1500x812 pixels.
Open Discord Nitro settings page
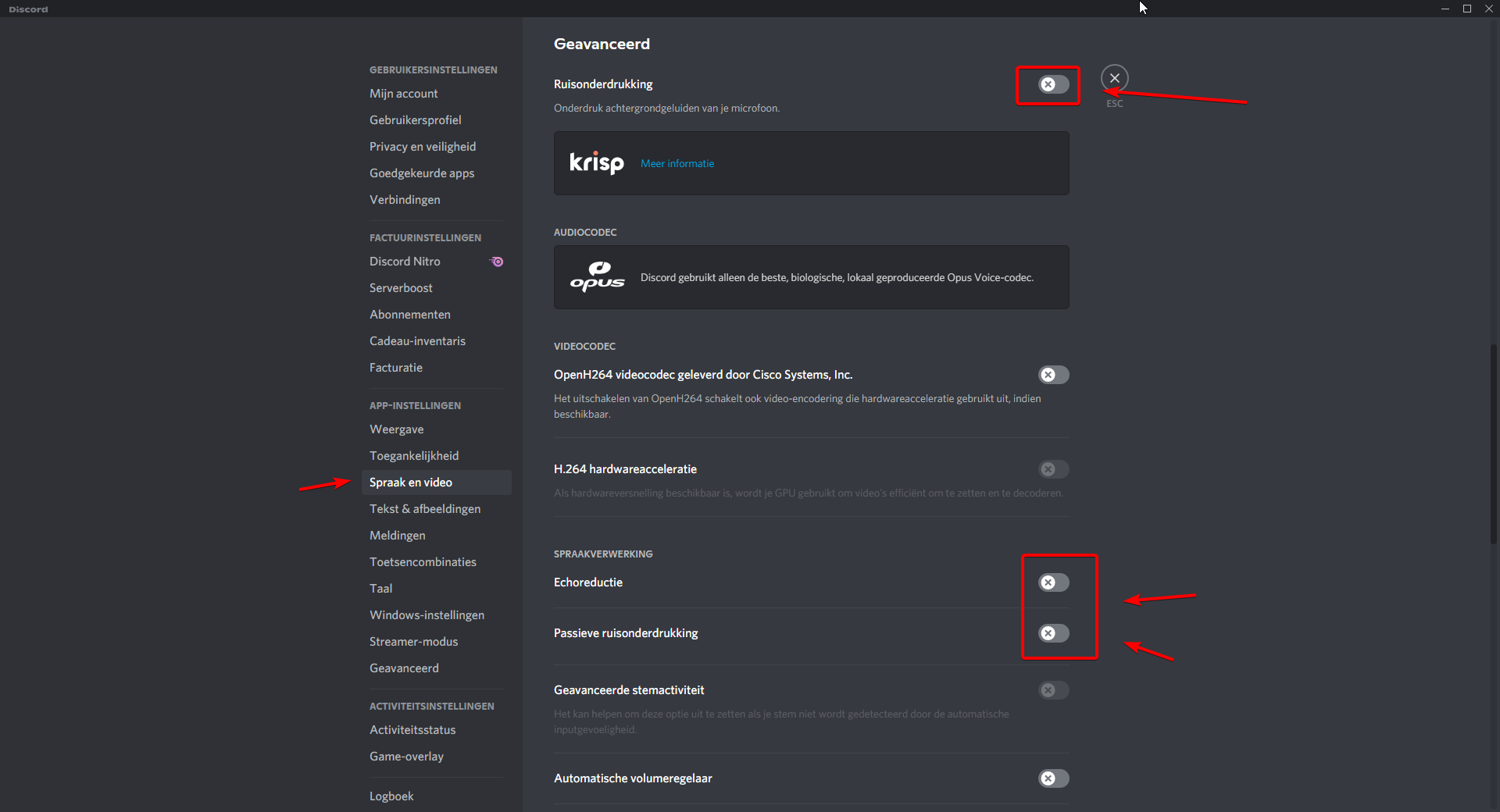[405, 262]
